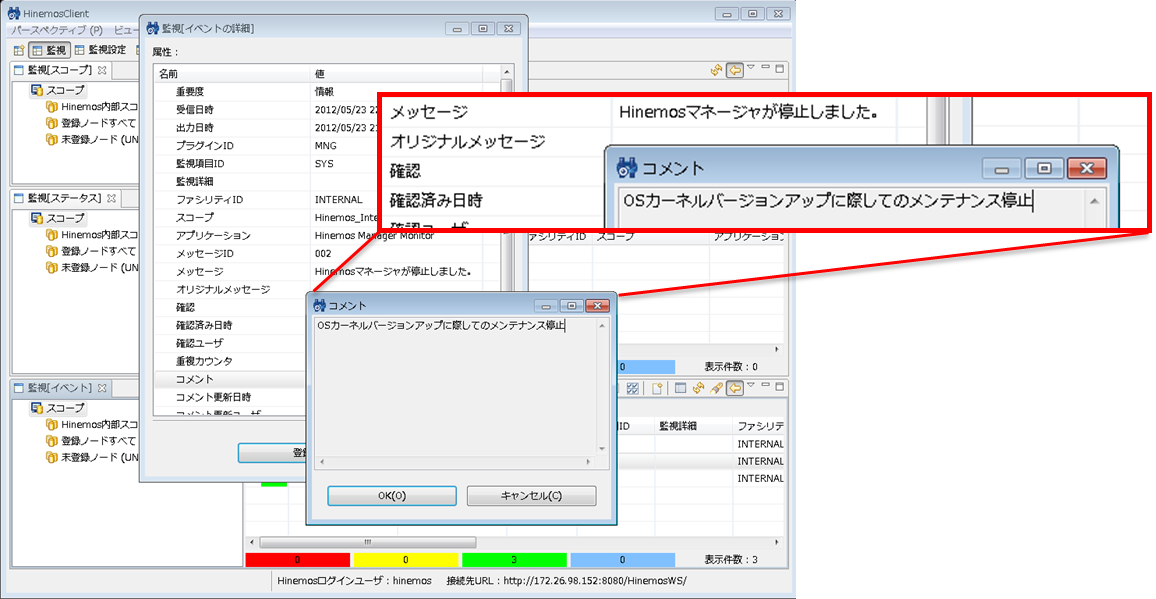Click the horizontal scrollbar thumb in event view
This screenshot has height=599, width=1156.
pos(368,542)
